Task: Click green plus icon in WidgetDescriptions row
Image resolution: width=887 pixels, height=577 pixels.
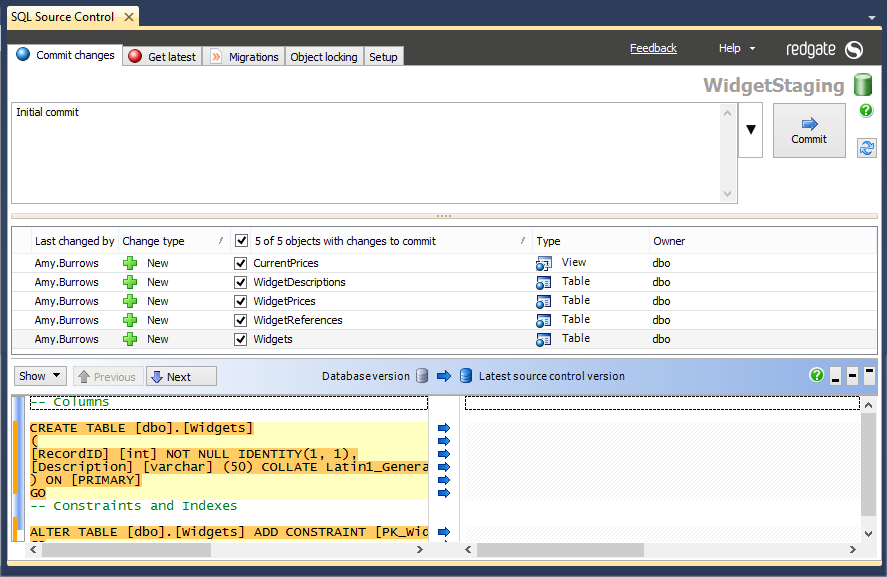Action: [x=130, y=282]
